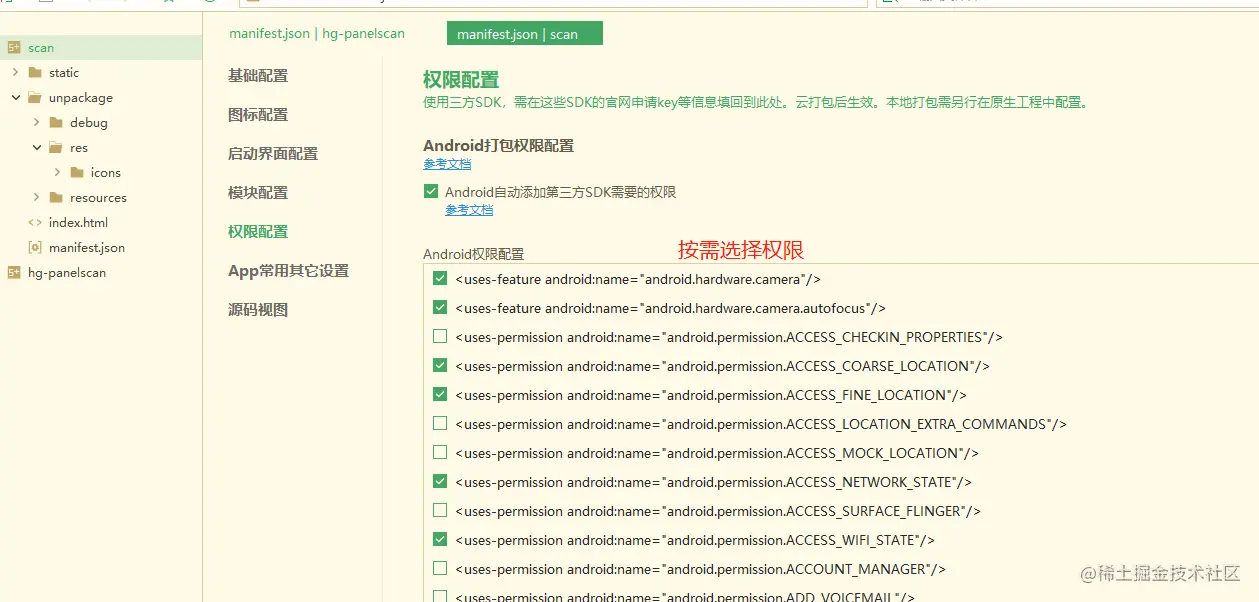
Task: Collapse the unpackage folder arrow
Action: (15, 98)
